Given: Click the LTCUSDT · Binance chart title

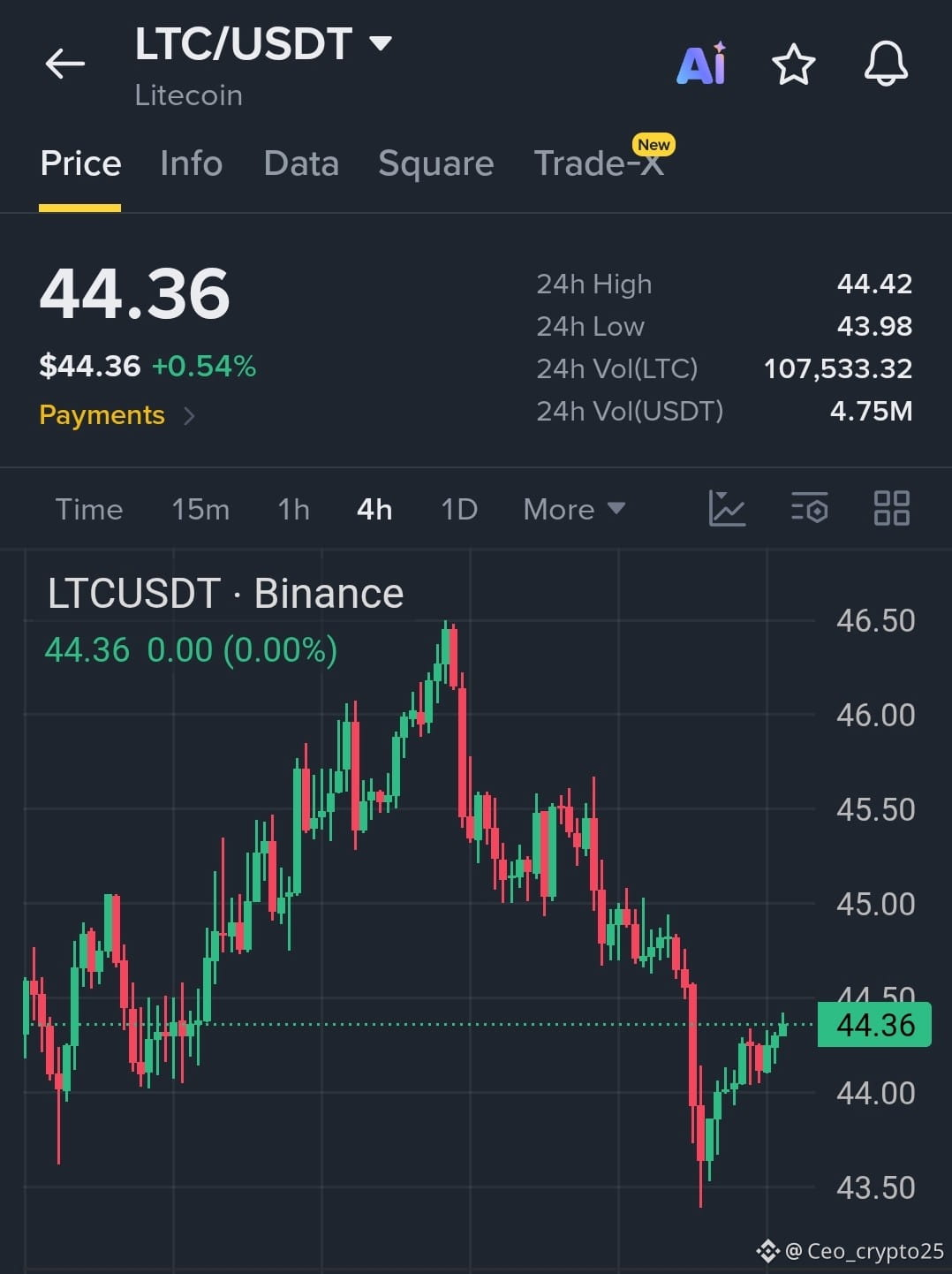Looking at the screenshot, I should pyautogui.click(x=225, y=594).
